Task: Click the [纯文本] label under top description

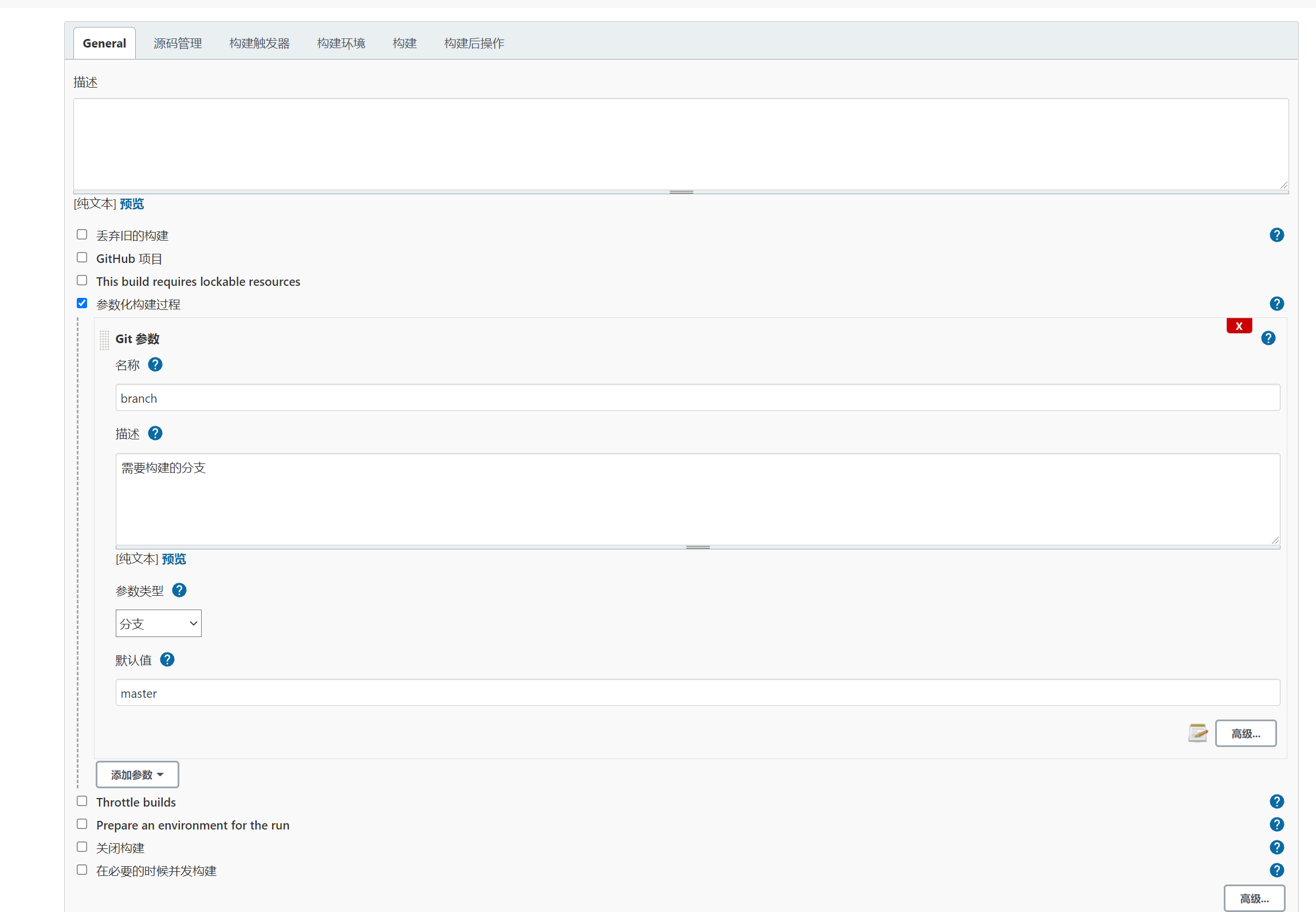Action: point(95,204)
